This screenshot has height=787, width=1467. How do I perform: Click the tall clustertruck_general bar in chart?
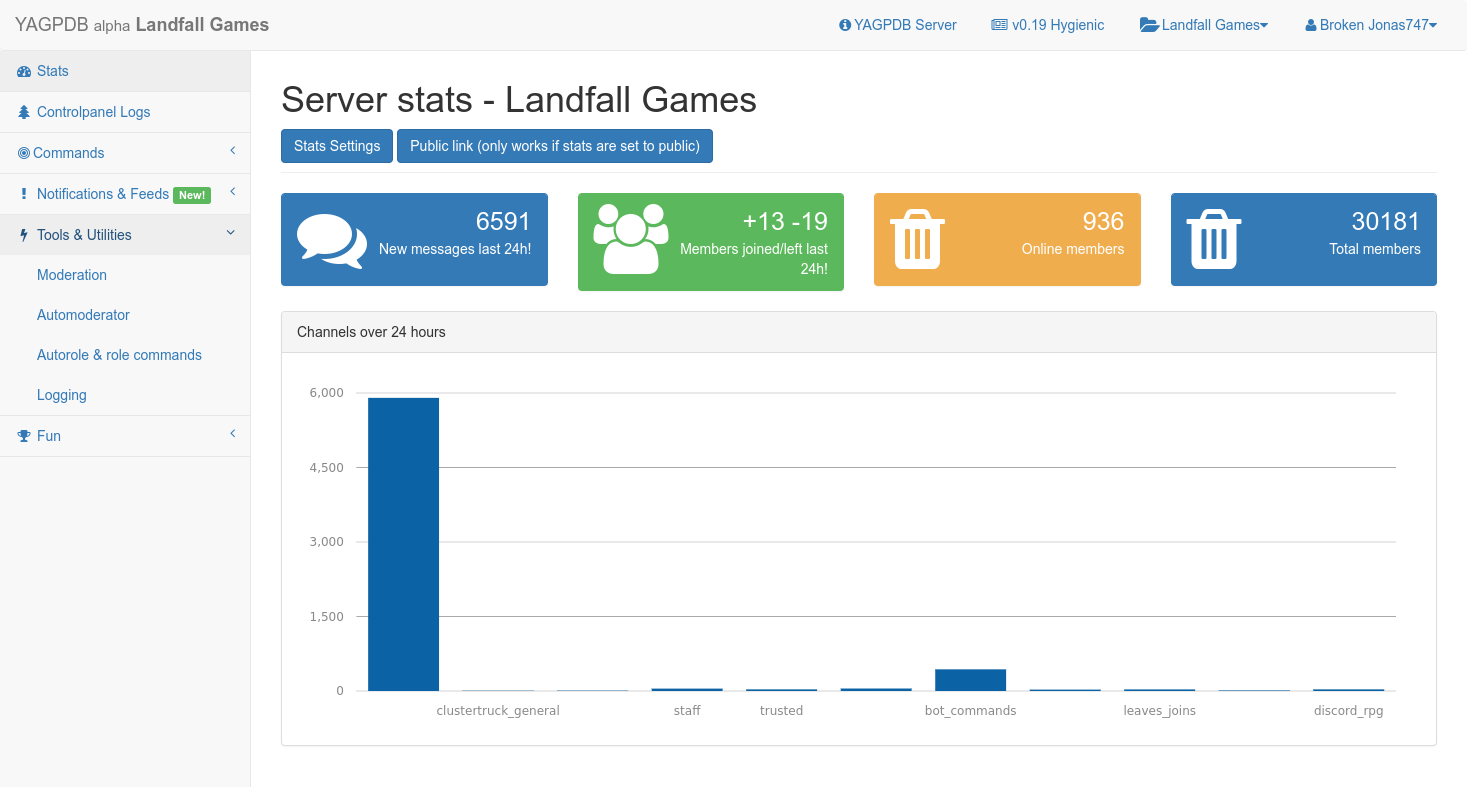coord(403,544)
